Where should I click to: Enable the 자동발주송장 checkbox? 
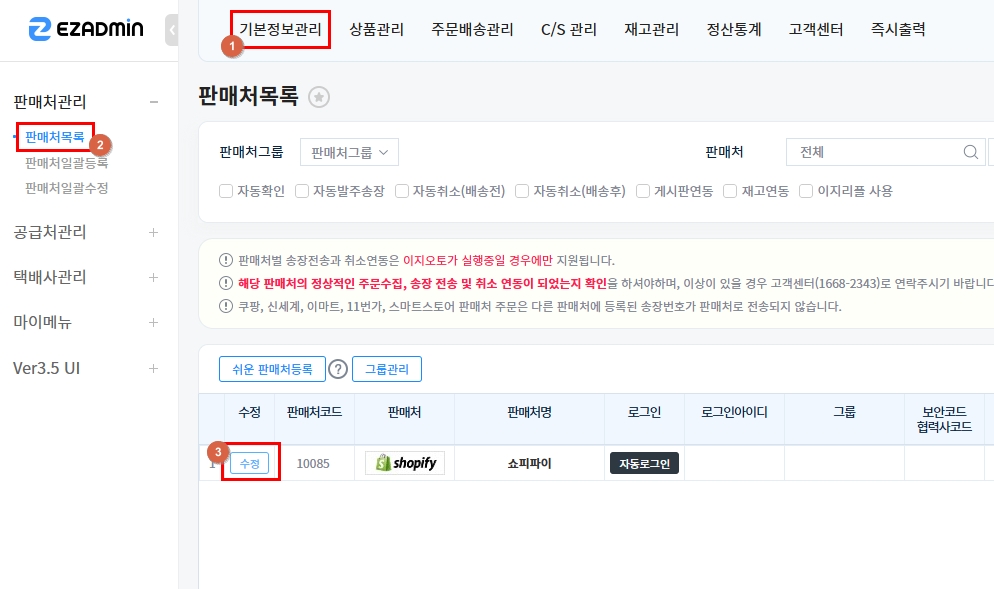(302, 191)
